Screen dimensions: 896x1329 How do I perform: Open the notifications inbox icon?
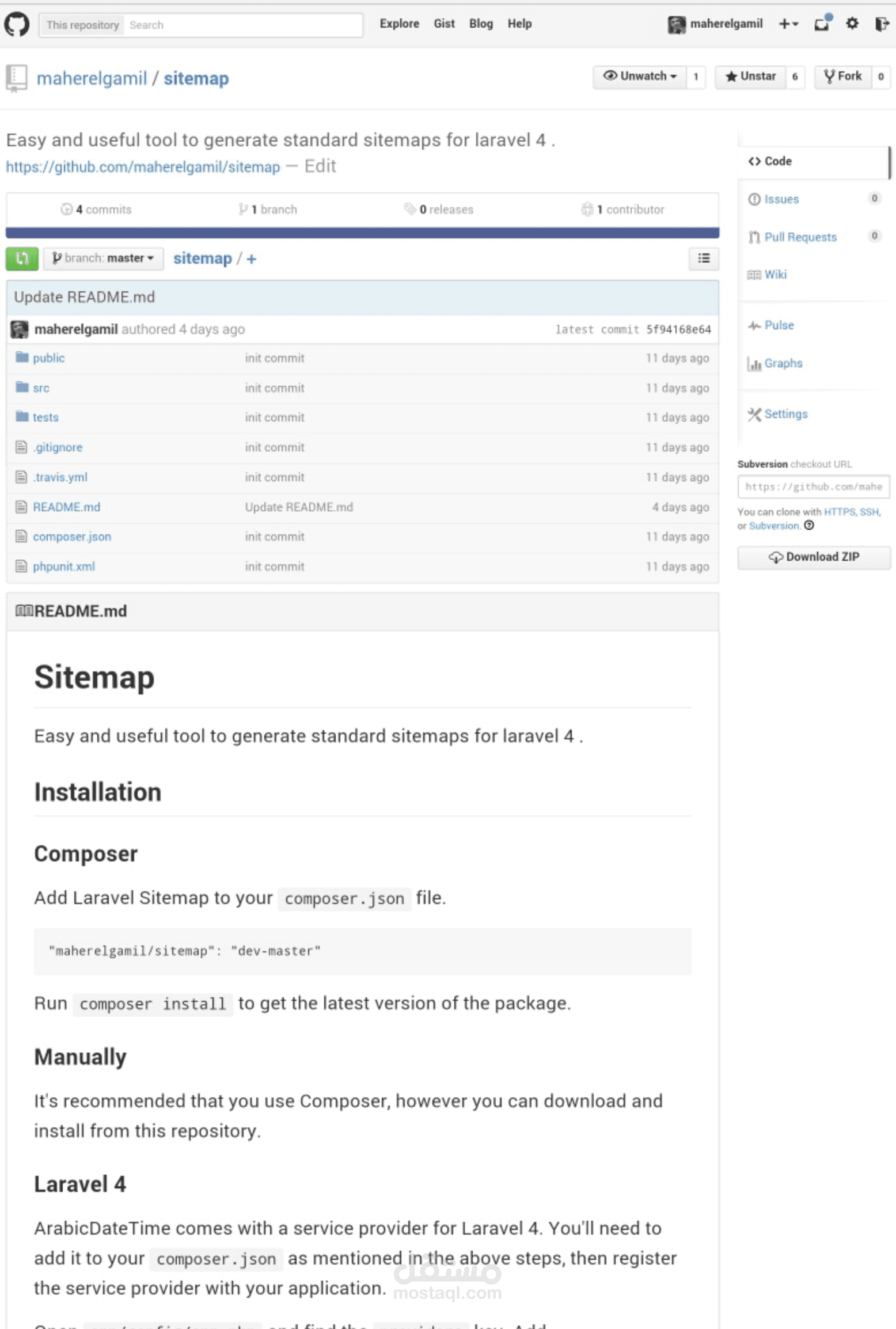tap(823, 24)
